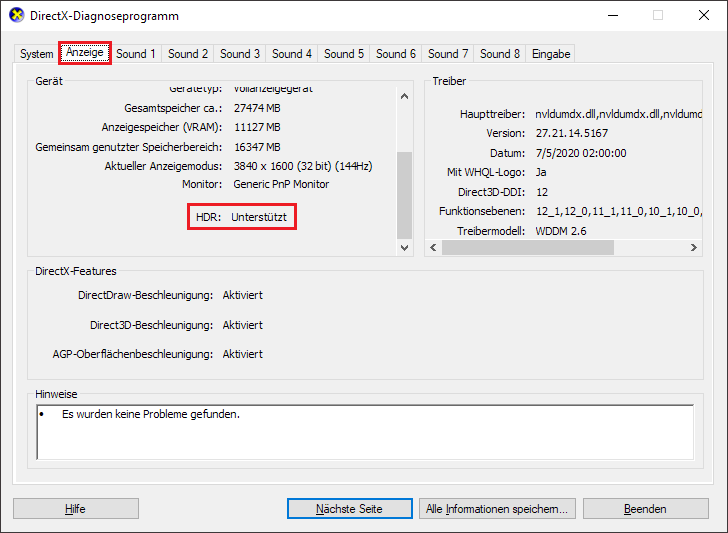Click the 27474 MB Gesamtspeicher value
Viewport: 728px width, 533px height.
257,108
